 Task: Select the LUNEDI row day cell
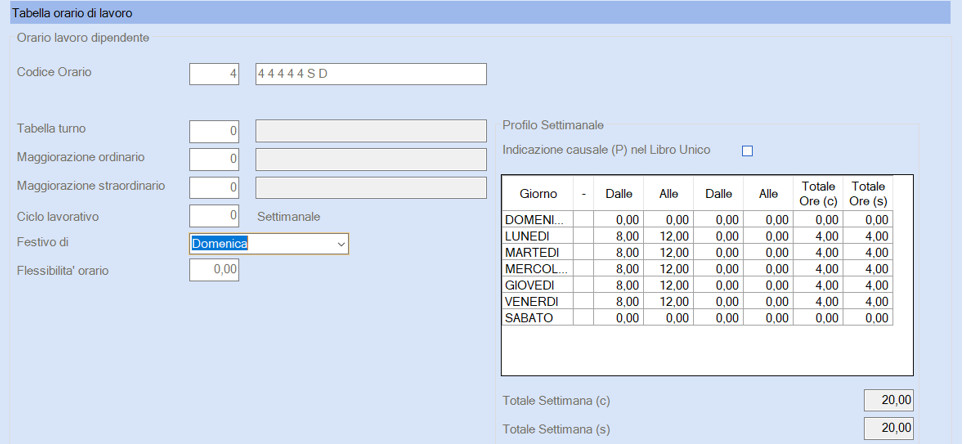[538, 236]
